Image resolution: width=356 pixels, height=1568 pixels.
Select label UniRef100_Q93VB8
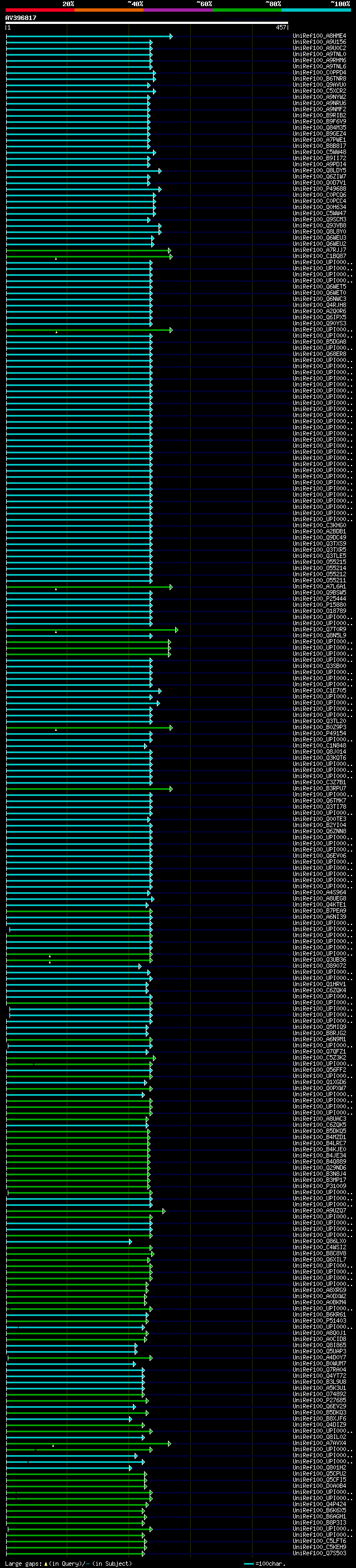click(319, 225)
